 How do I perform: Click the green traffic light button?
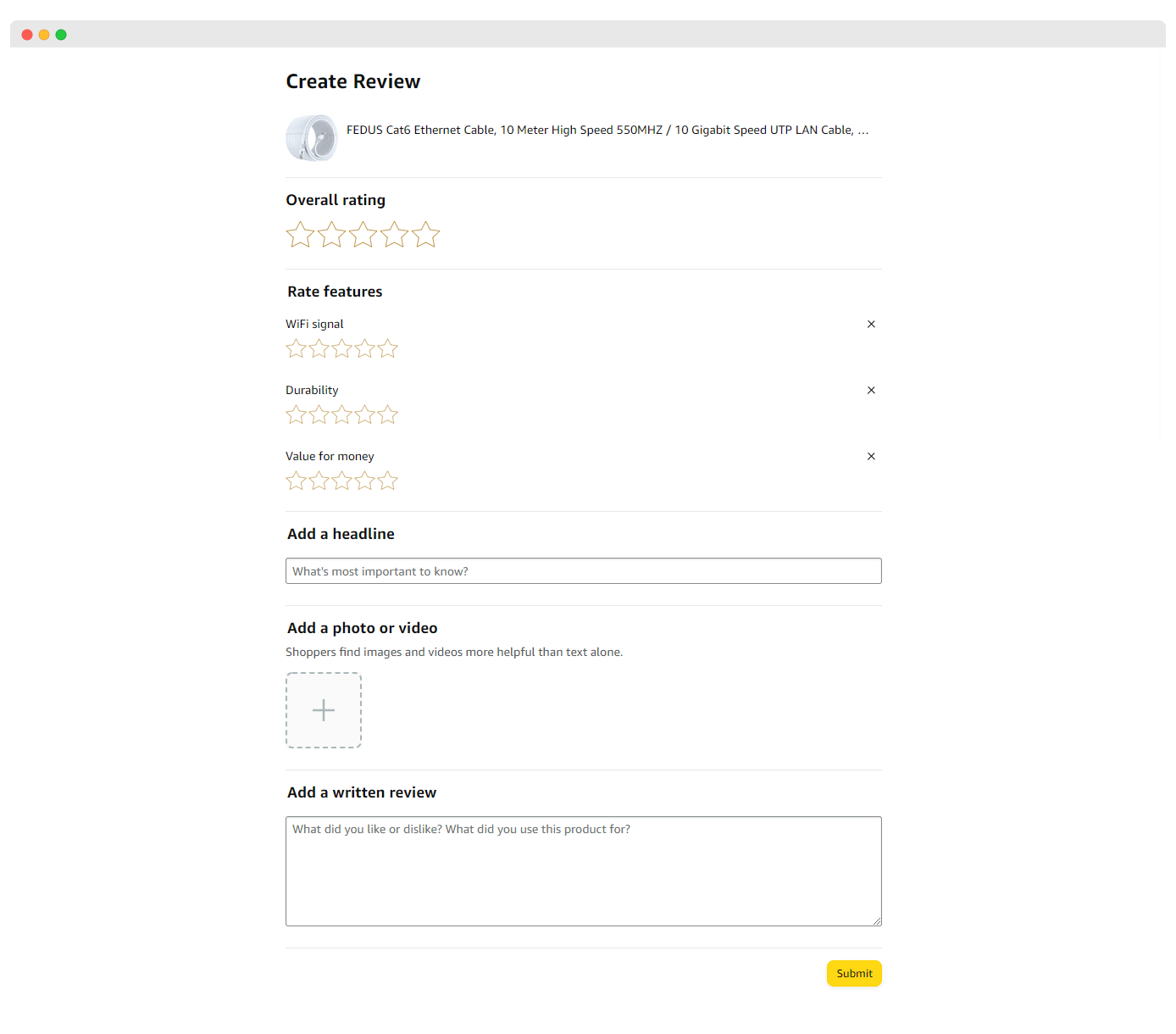(60, 35)
